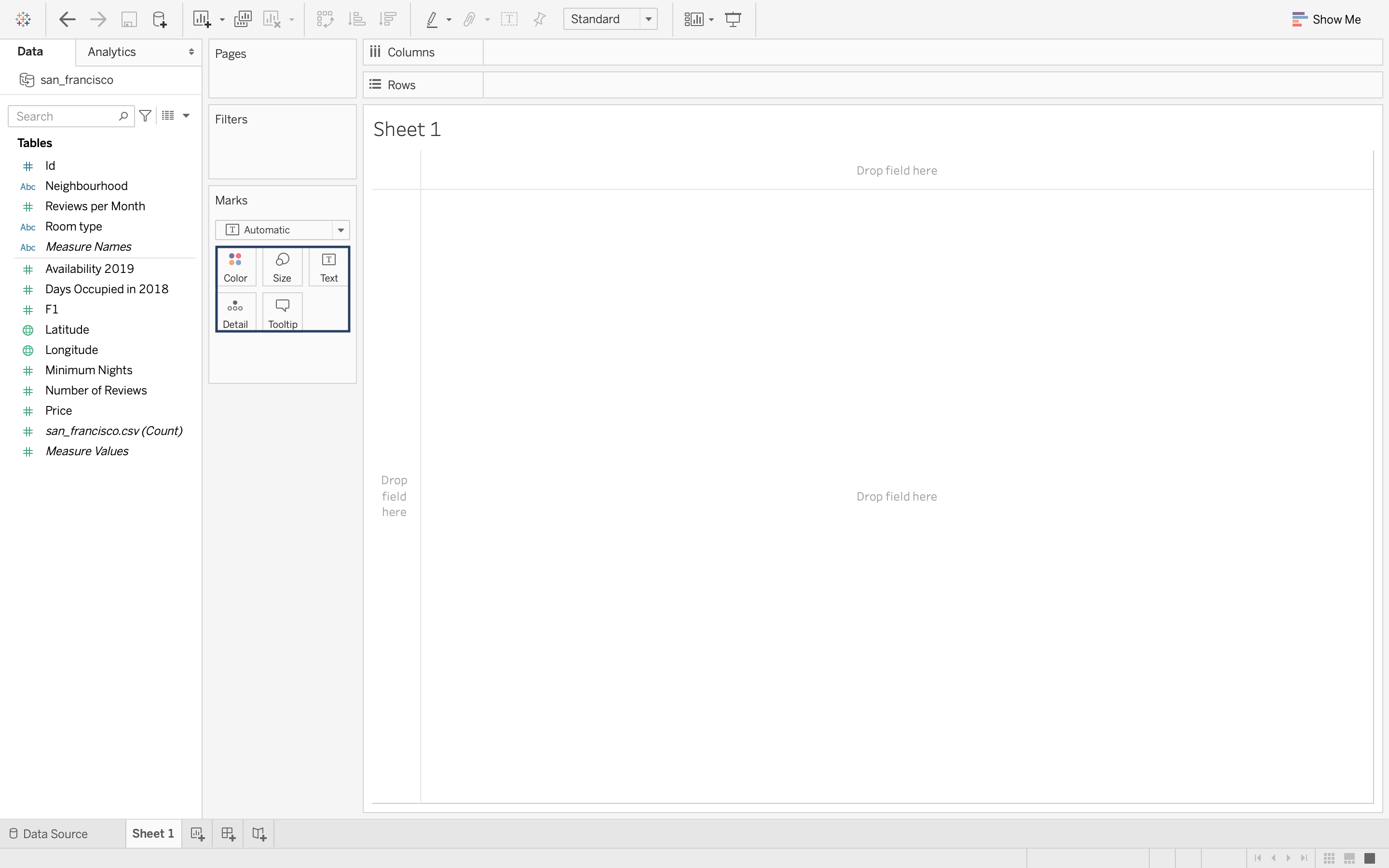This screenshot has height=868, width=1389.
Task: Click the Redo forward arrow
Action: coord(98,19)
